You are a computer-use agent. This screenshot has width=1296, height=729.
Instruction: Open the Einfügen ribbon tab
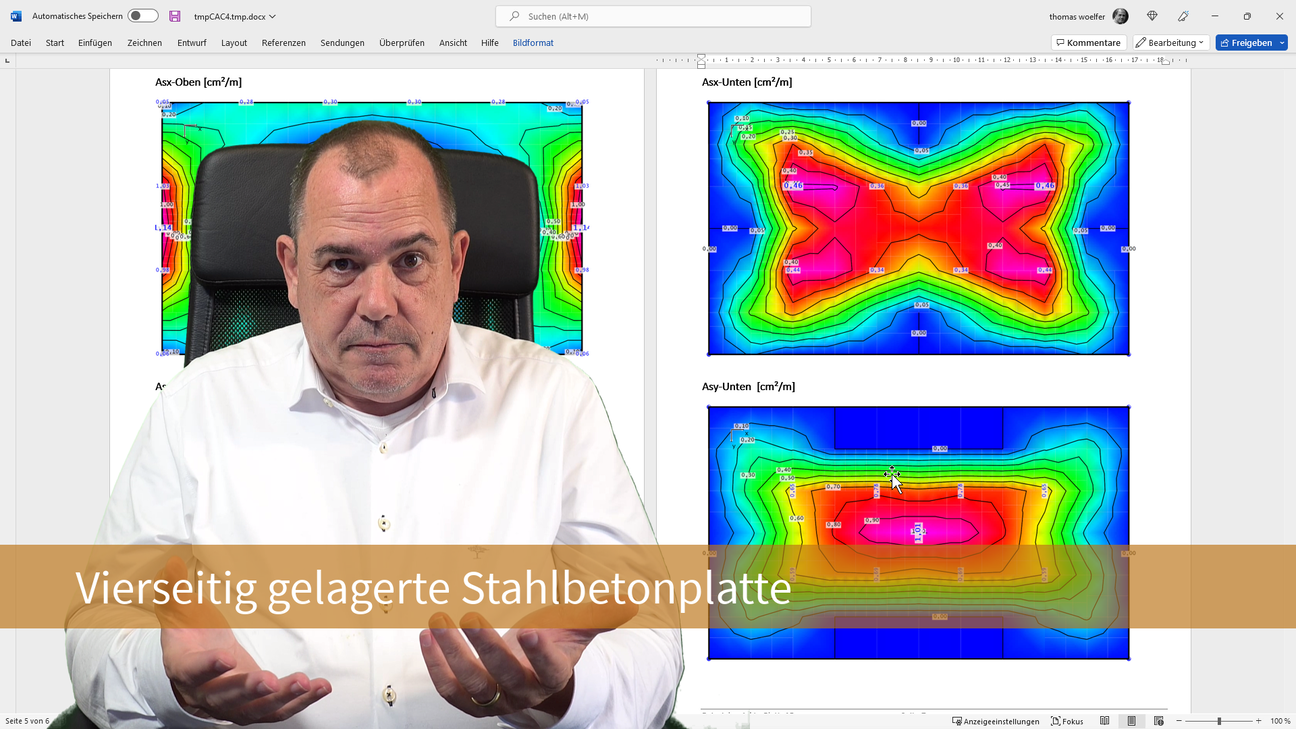95,43
